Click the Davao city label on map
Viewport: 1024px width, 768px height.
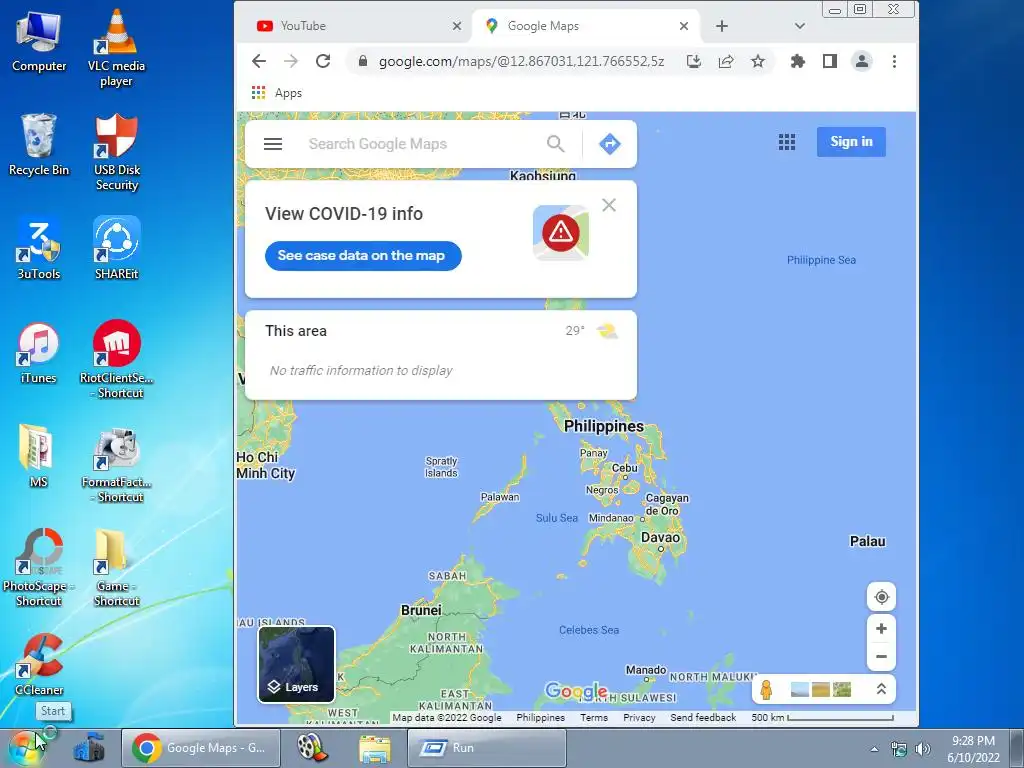pyautogui.click(x=660, y=537)
